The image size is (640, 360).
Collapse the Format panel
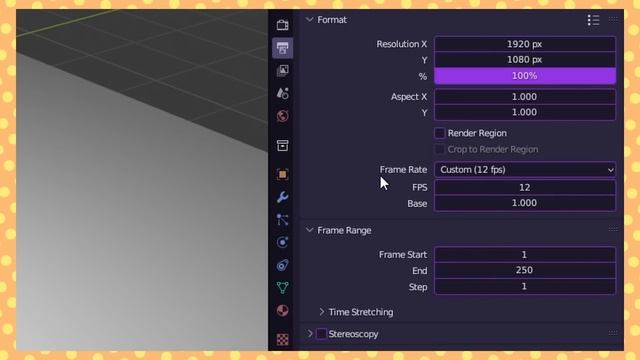[310, 20]
